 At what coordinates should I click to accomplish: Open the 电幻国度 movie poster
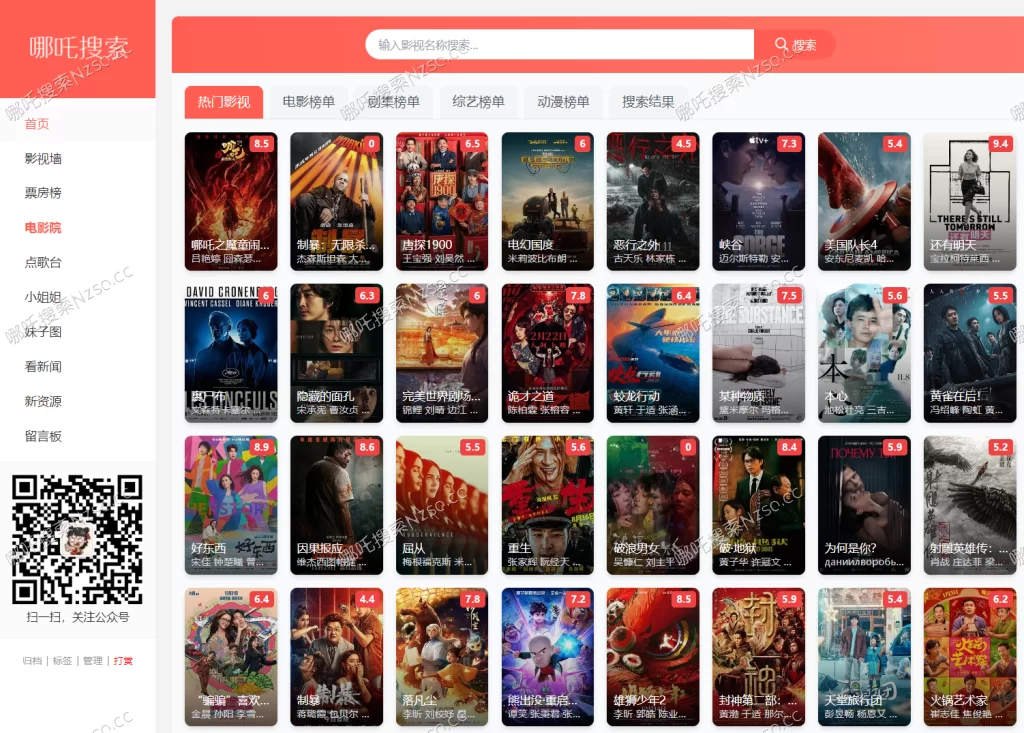click(x=547, y=201)
